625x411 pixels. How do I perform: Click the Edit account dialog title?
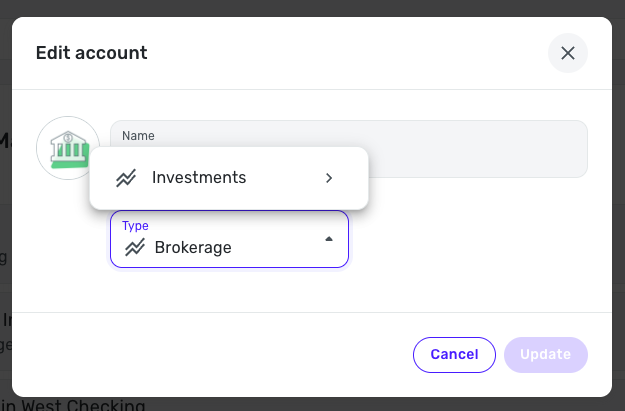(x=92, y=53)
